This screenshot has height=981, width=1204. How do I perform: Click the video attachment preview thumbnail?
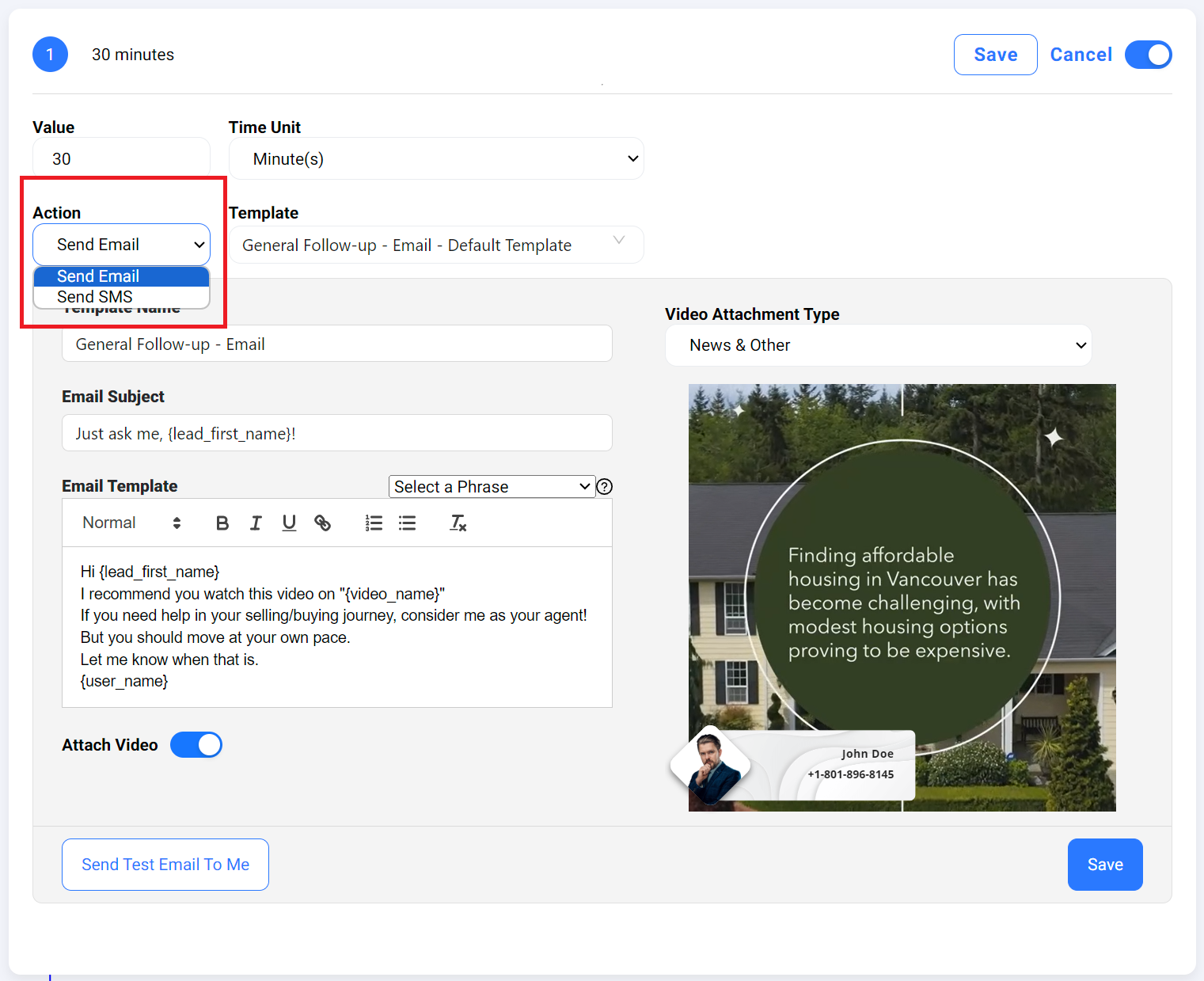pyautogui.click(x=902, y=598)
